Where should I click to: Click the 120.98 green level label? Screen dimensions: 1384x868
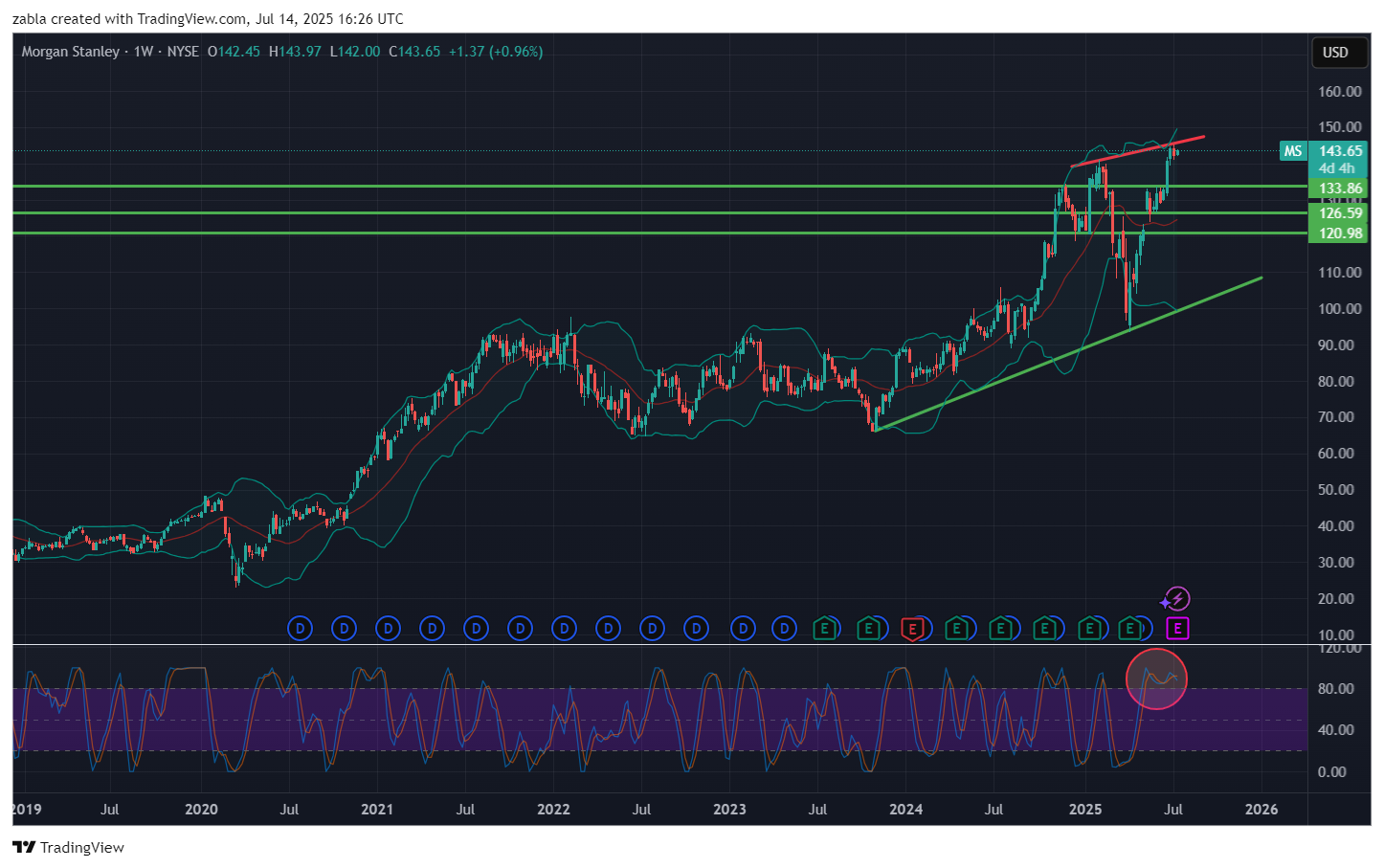pos(1340,234)
